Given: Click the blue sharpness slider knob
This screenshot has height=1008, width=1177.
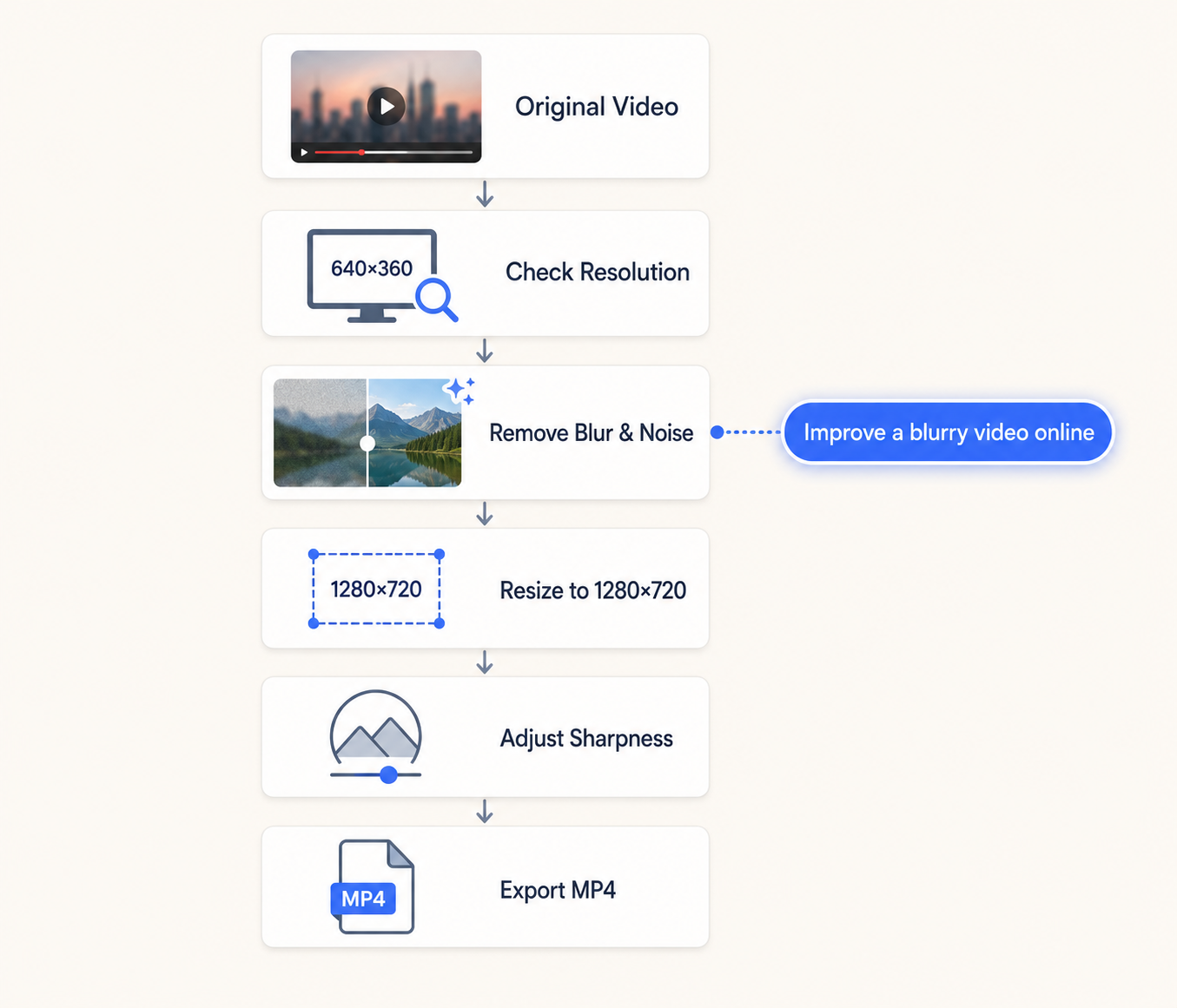Looking at the screenshot, I should pos(389,774).
